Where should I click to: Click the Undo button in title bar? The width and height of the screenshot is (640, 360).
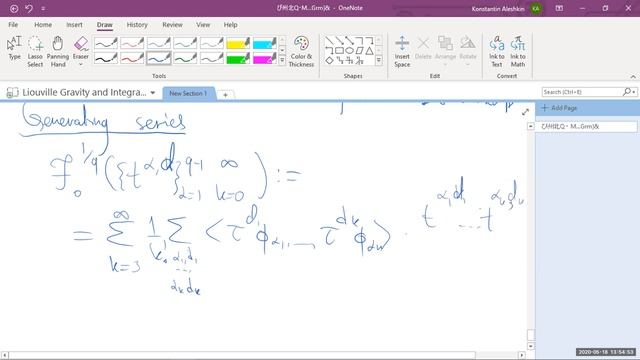pyautogui.click(x=29, y=8)
